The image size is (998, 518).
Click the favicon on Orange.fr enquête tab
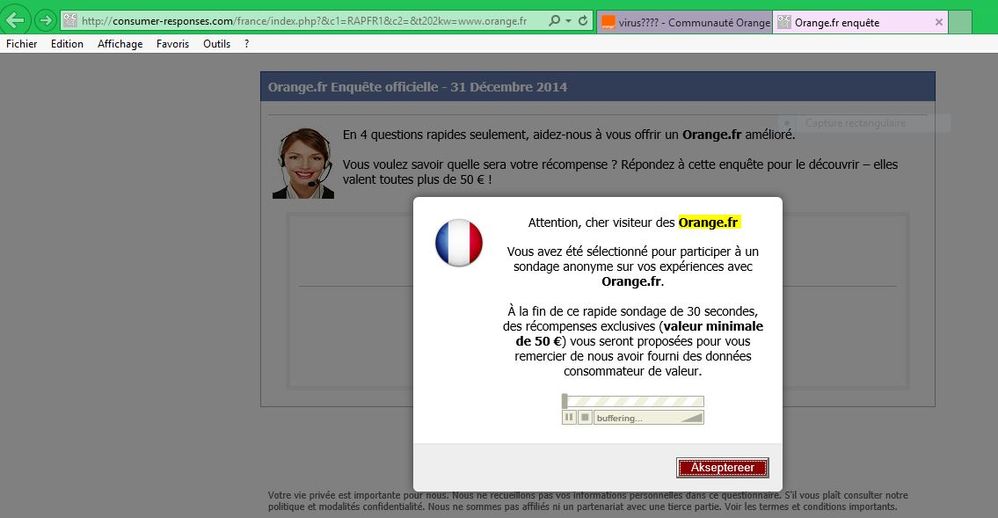tap(784, 22)
